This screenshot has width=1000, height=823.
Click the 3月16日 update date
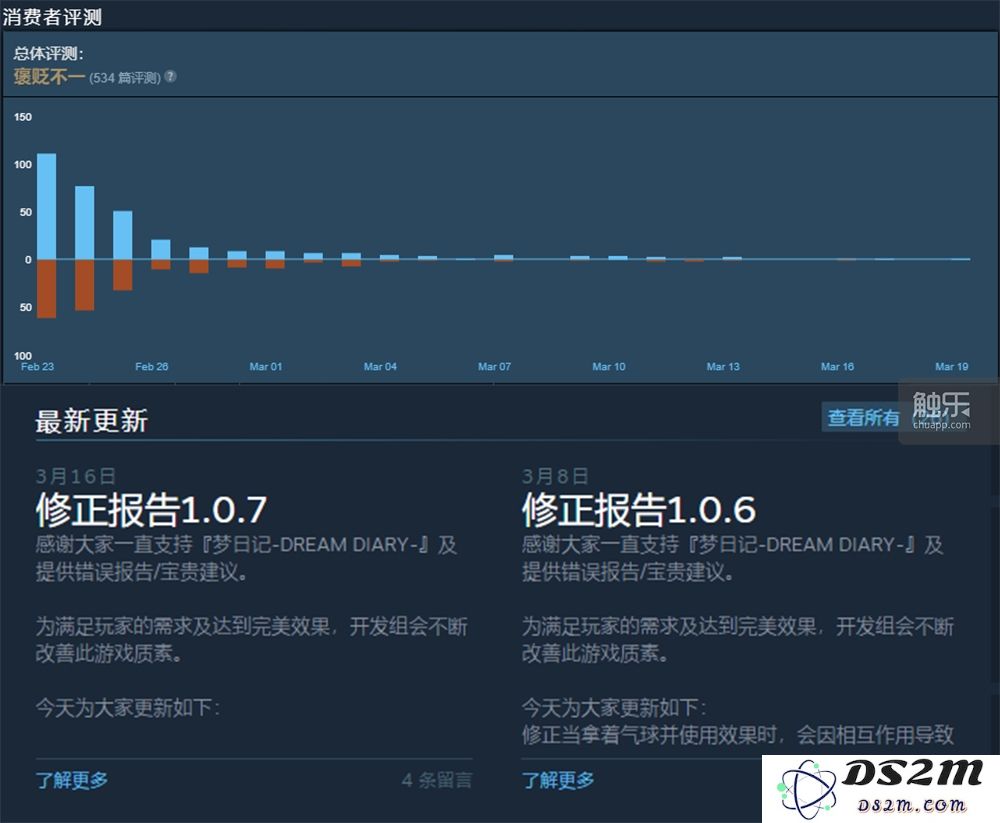tap(75, 476)
